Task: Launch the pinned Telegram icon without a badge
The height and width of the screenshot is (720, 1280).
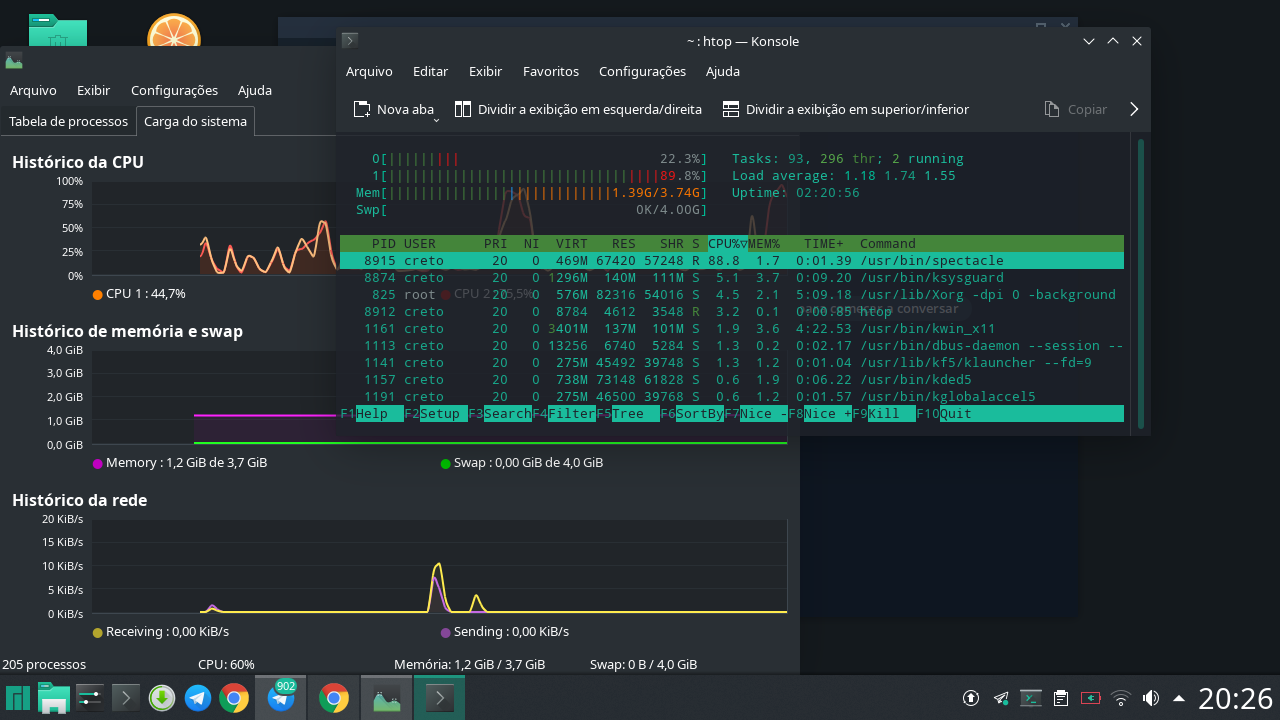Action: [x=198, y=697]
